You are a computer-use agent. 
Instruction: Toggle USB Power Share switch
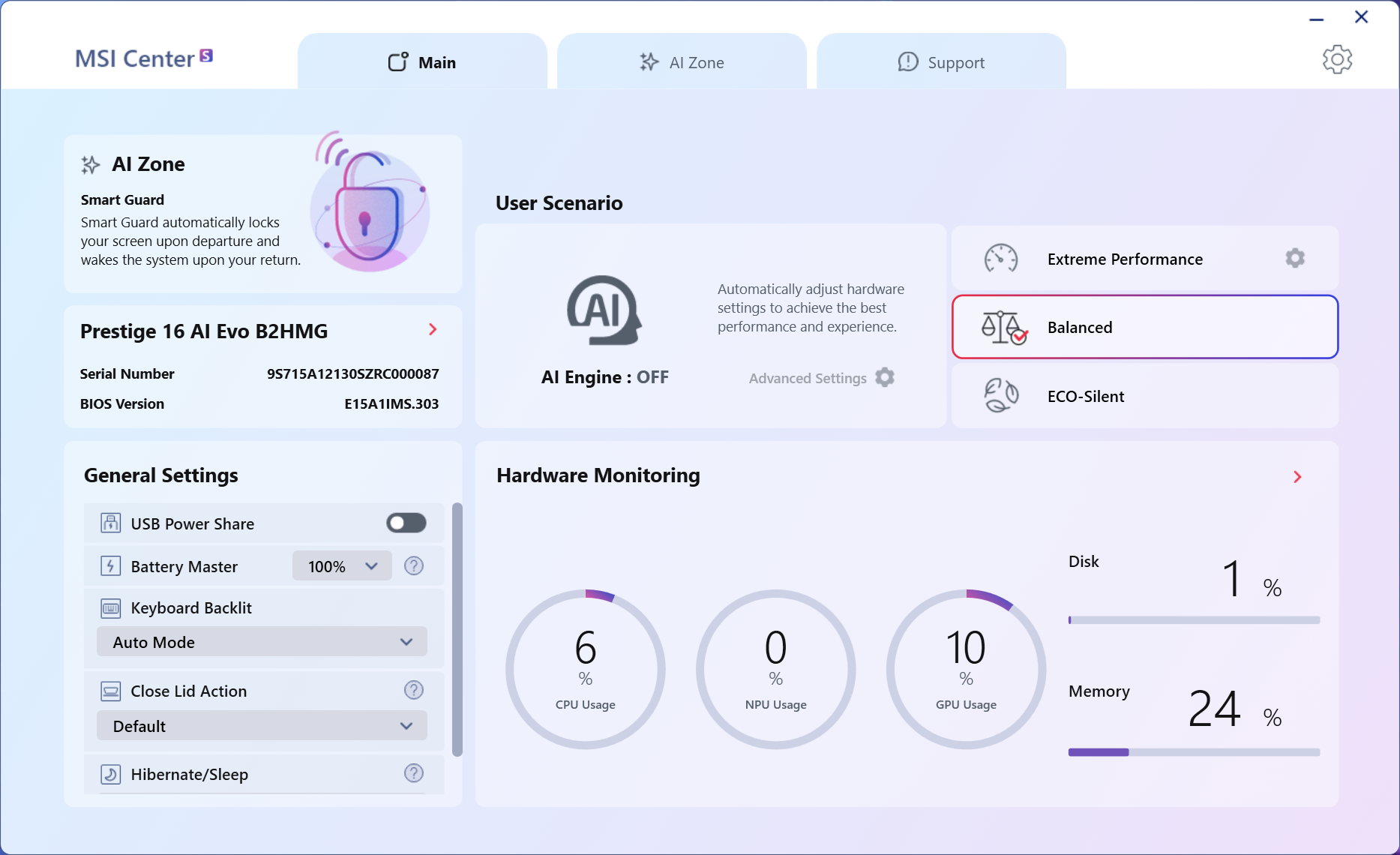point(406,523)
